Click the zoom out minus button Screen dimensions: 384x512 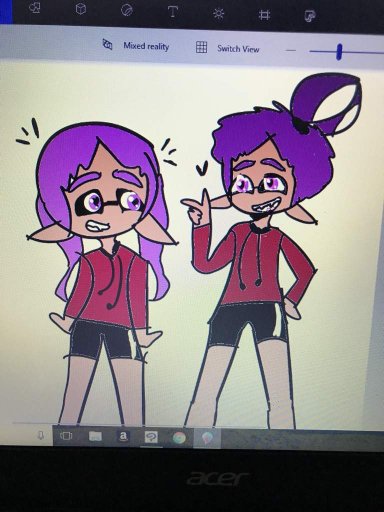coord(291,51)
